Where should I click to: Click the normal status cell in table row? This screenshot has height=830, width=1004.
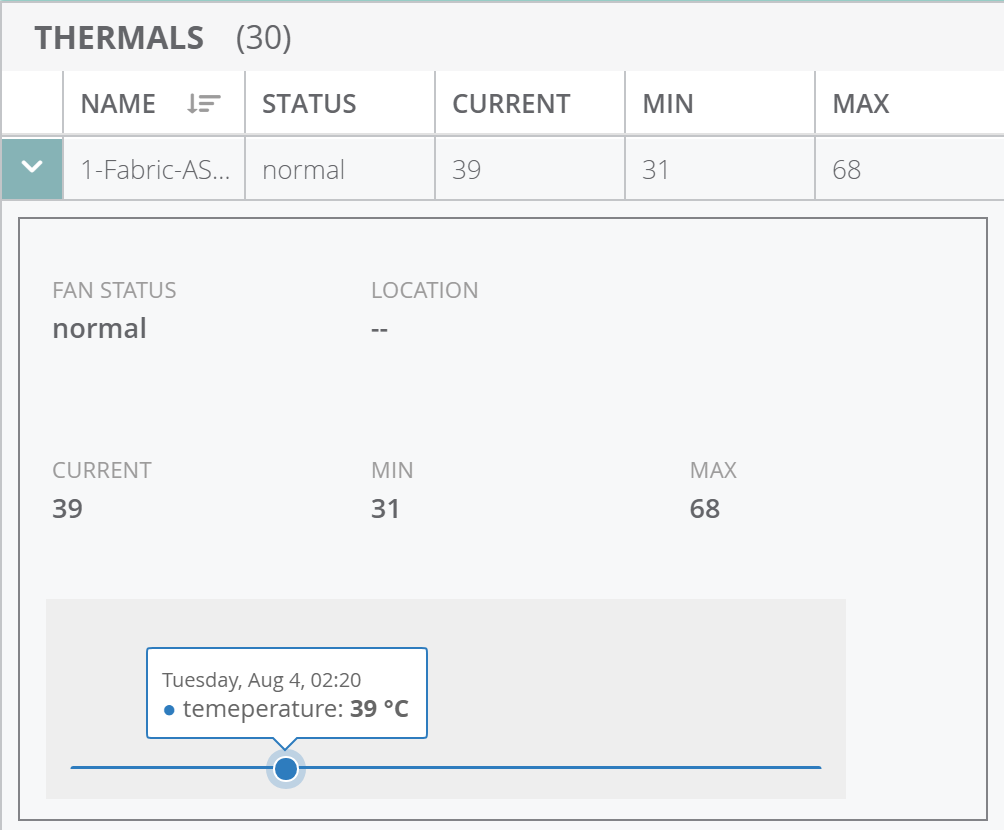(x=303, y=170)
